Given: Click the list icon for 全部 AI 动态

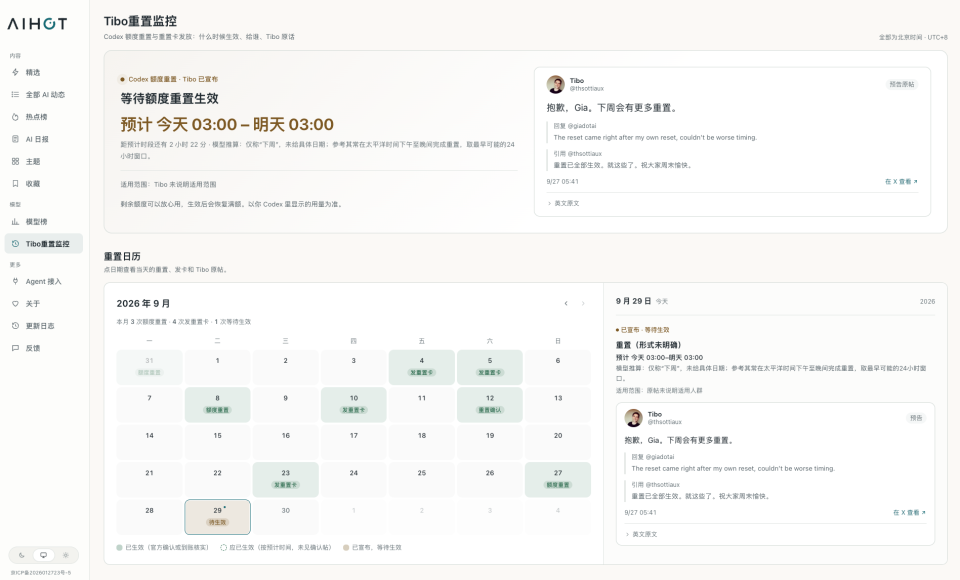Looking at the screenshot, I should [15, 94].
